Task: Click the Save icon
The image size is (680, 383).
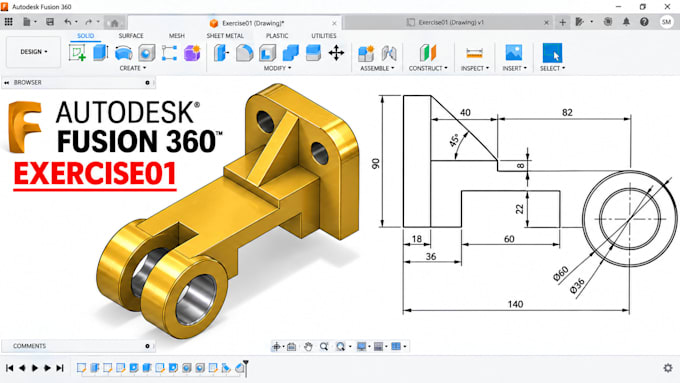Action: coord(50,22)
